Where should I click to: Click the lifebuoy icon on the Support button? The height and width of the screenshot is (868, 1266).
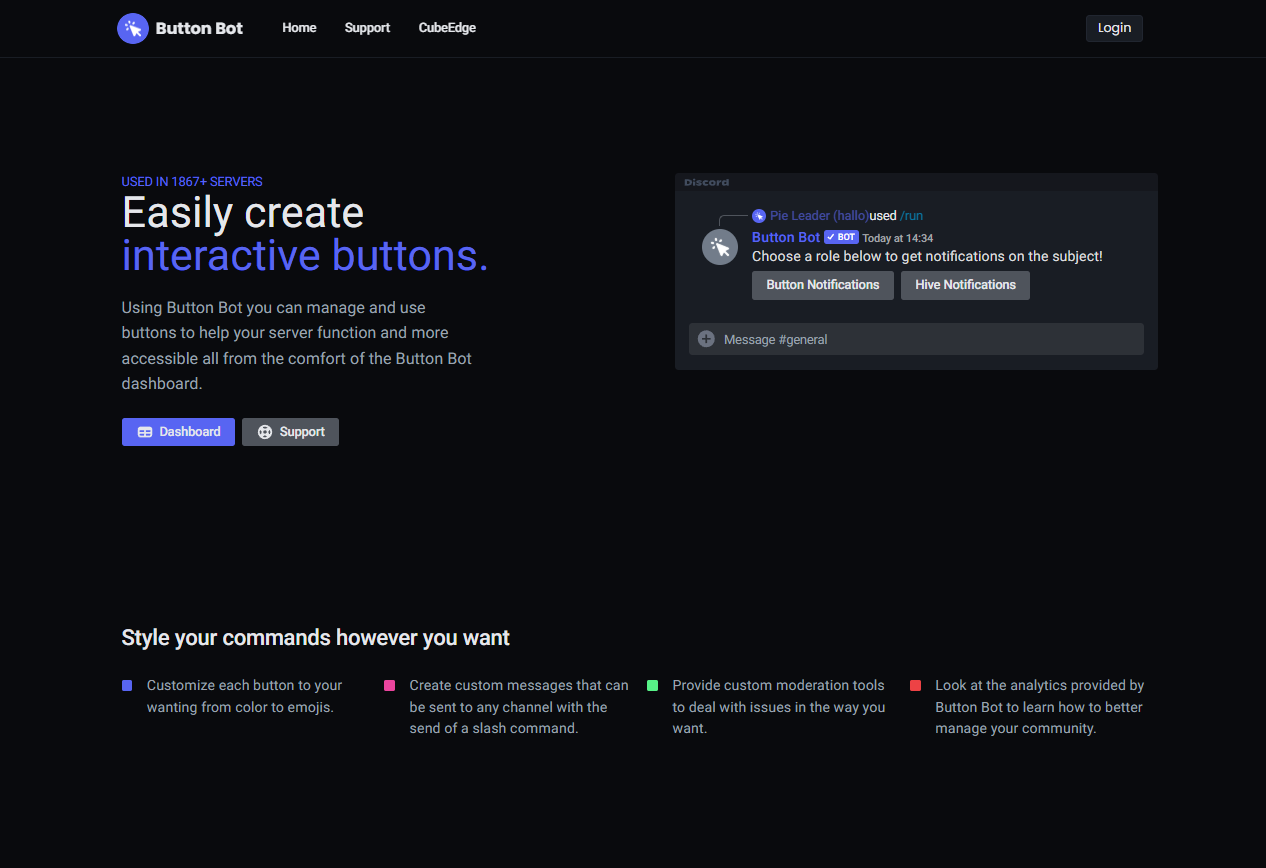[265, 432]
